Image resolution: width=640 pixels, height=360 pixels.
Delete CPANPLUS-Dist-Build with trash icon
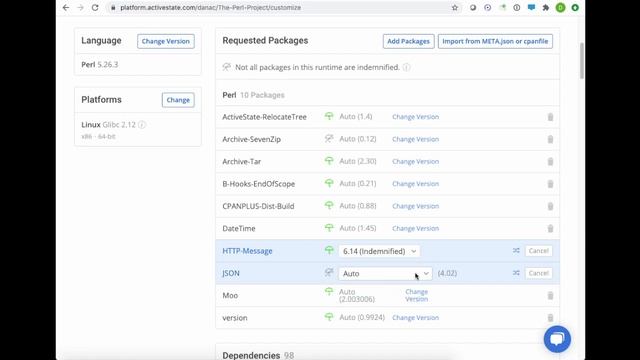coord(550,206)
